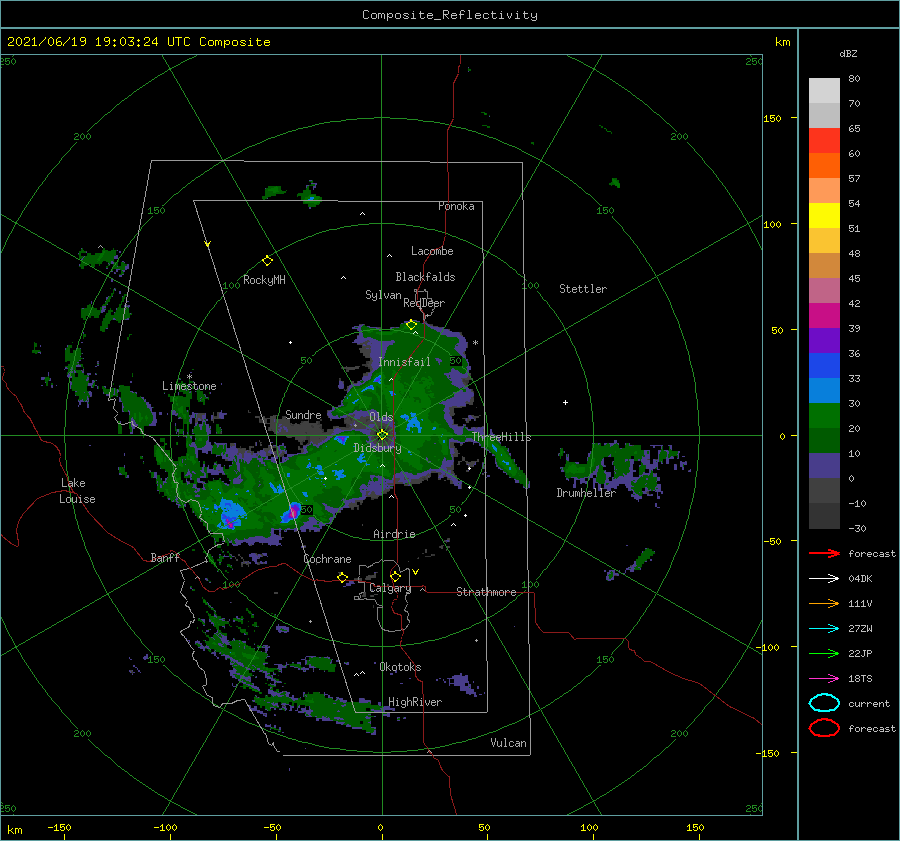Click the 'Cochrane' city label
The width and height of the screenshot is (900, 841).
point(327,559)
